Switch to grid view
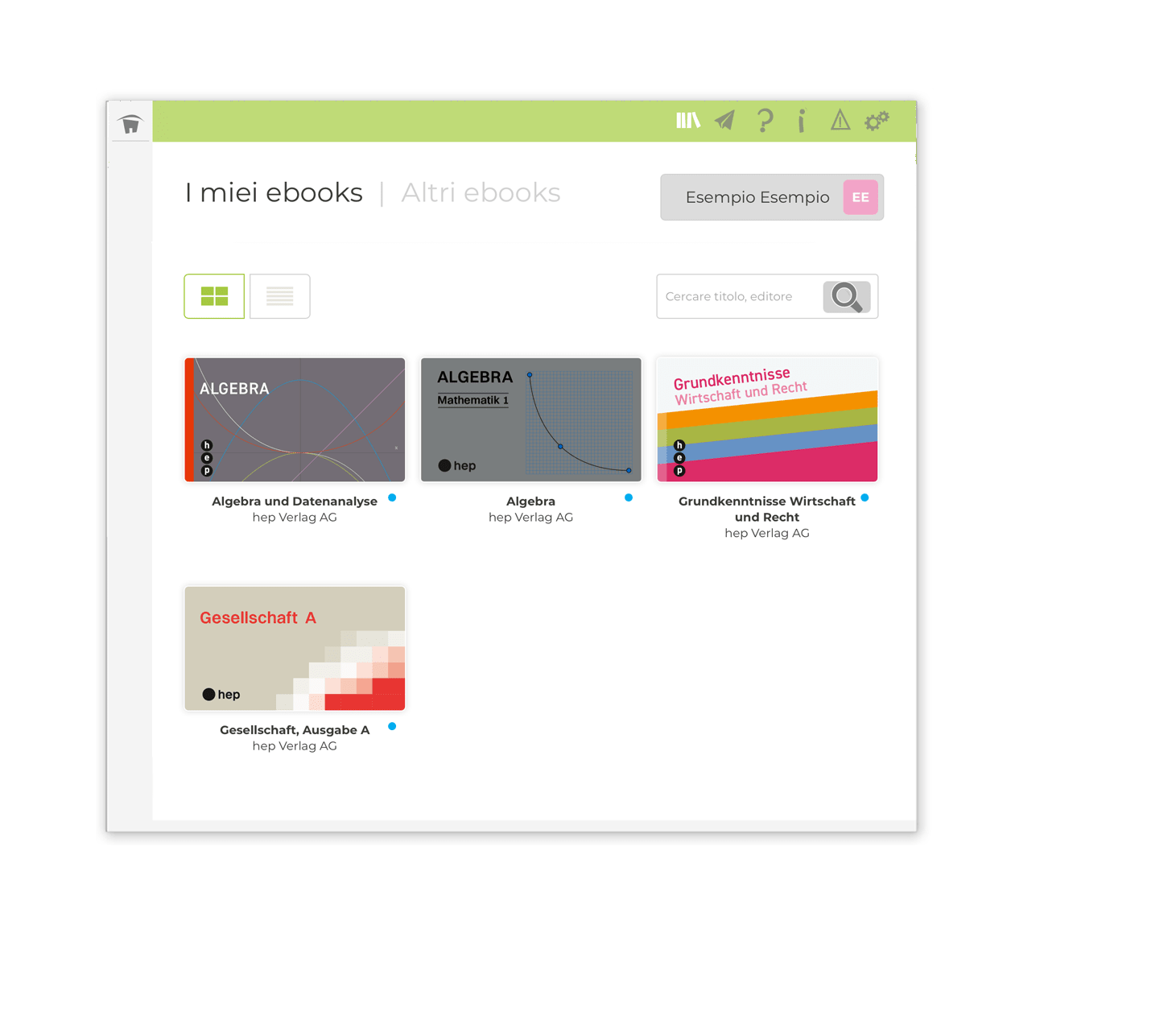Screen dimensions: 1176x1032 tap(214, 296)
